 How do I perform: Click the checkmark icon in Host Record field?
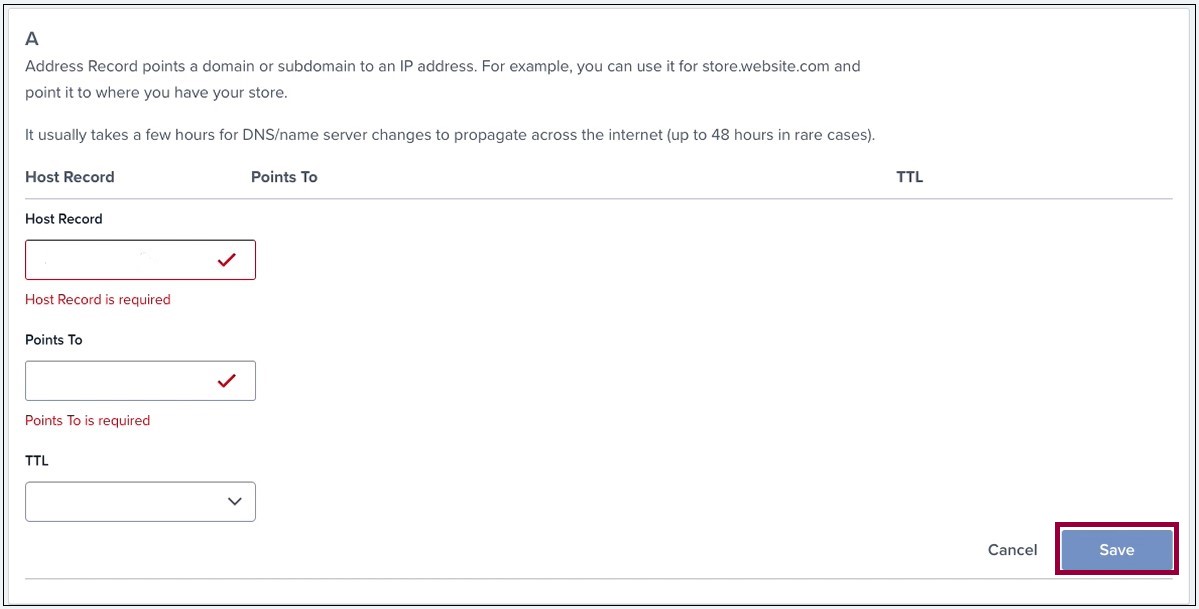pyautogui.click(x=226, y=260)
